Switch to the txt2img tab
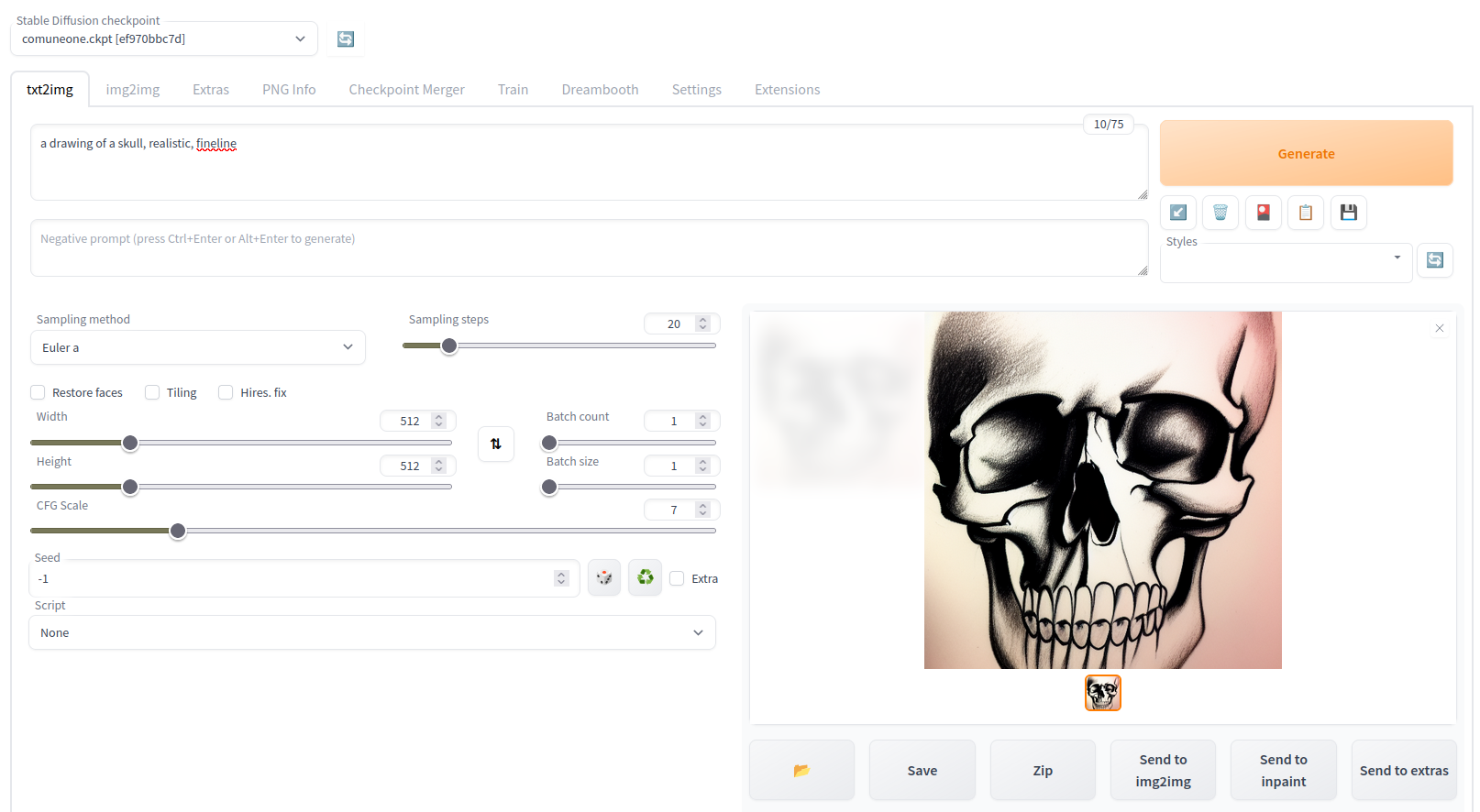The image size is (1480, 812). pos(50,90)
